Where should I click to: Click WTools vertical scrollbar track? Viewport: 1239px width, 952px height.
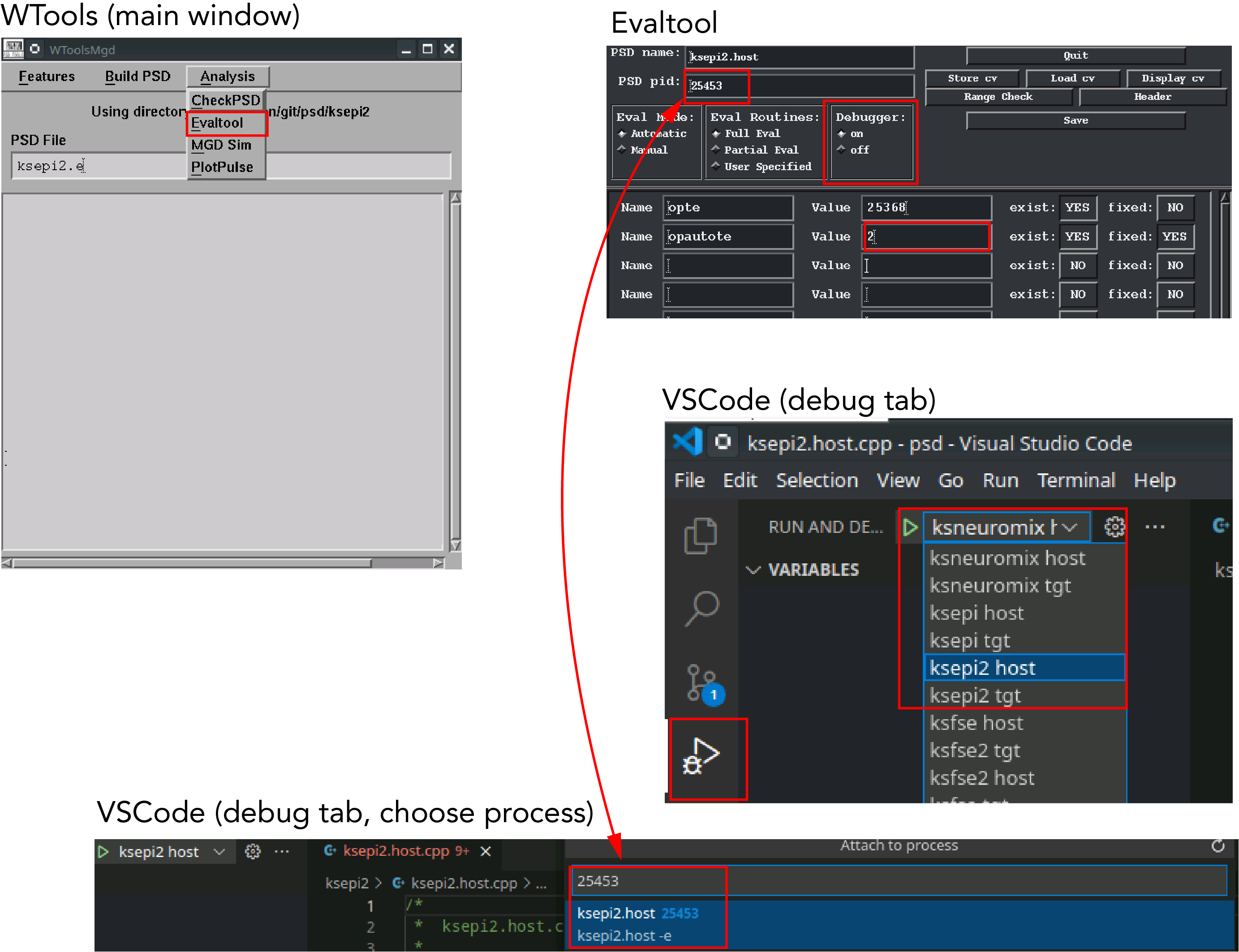click(455, 371)
